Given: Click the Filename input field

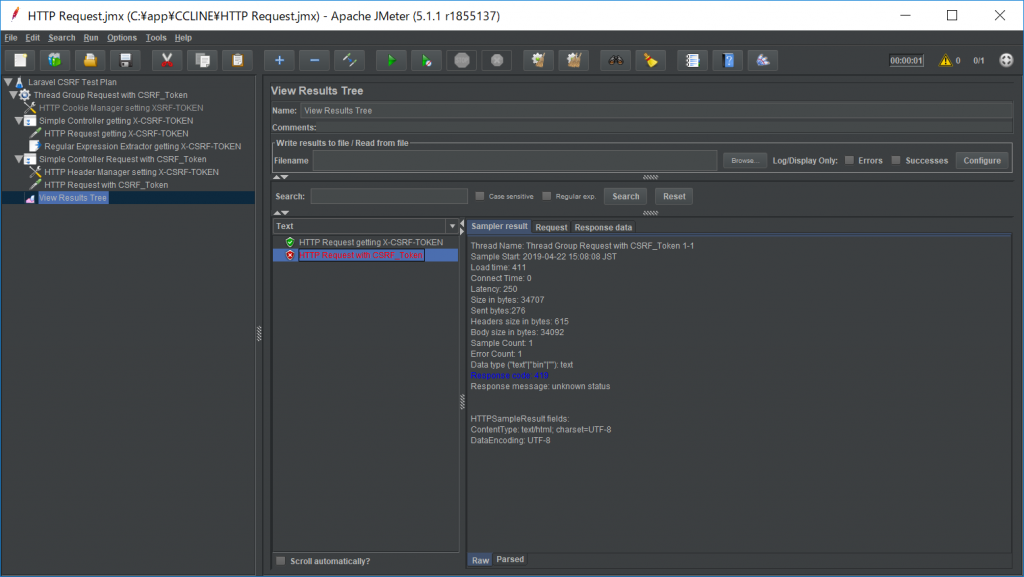Looking at the screenshot, I should 515,161.
